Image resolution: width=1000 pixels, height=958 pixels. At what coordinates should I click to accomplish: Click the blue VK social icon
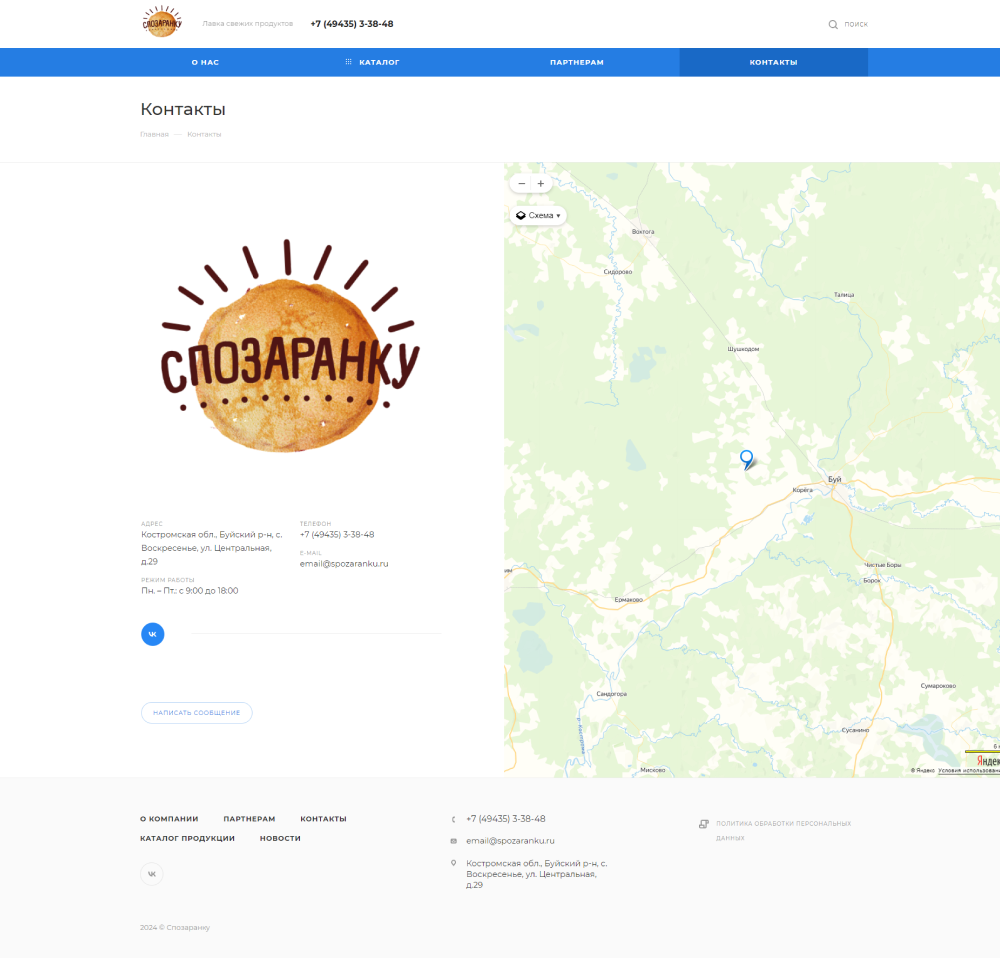(152, 634)
